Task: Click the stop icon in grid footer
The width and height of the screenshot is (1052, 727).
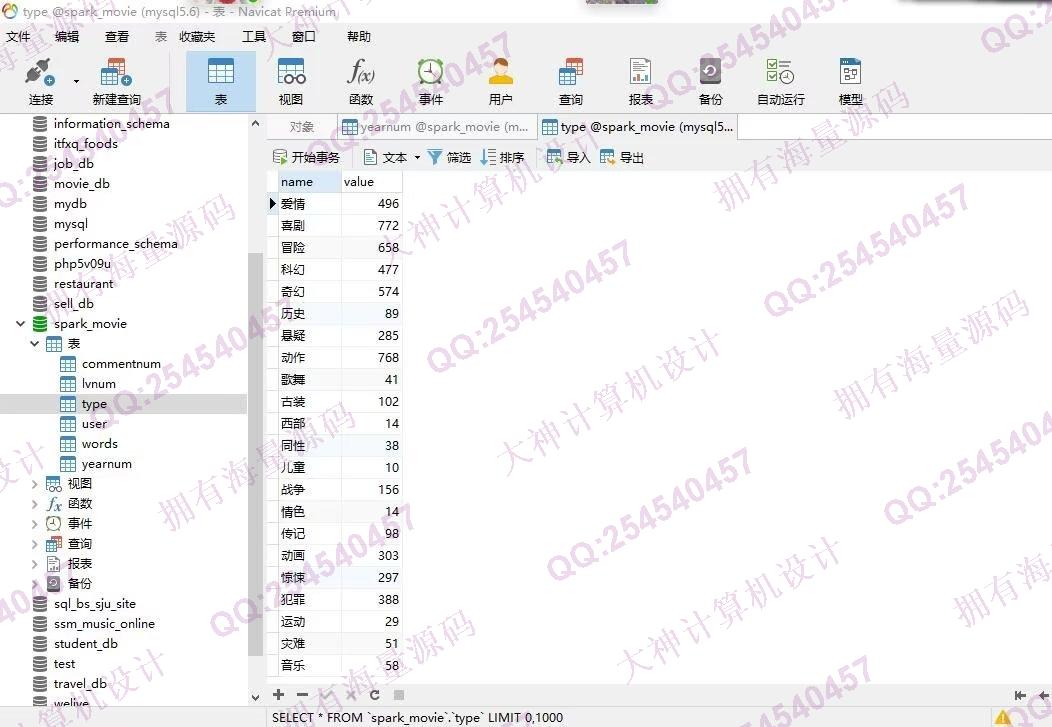Action: click(x=399, y=695)
